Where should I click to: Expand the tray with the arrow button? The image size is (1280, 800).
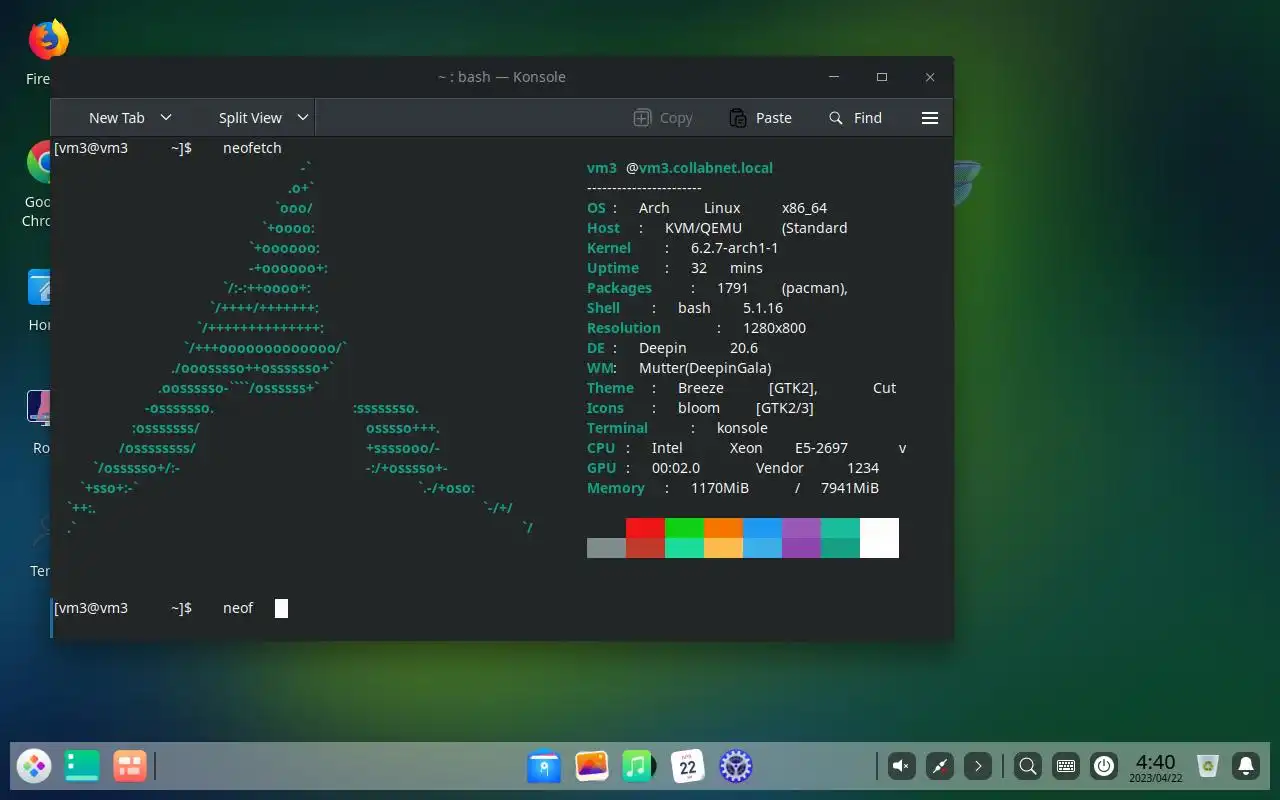(x=978, y=767)
